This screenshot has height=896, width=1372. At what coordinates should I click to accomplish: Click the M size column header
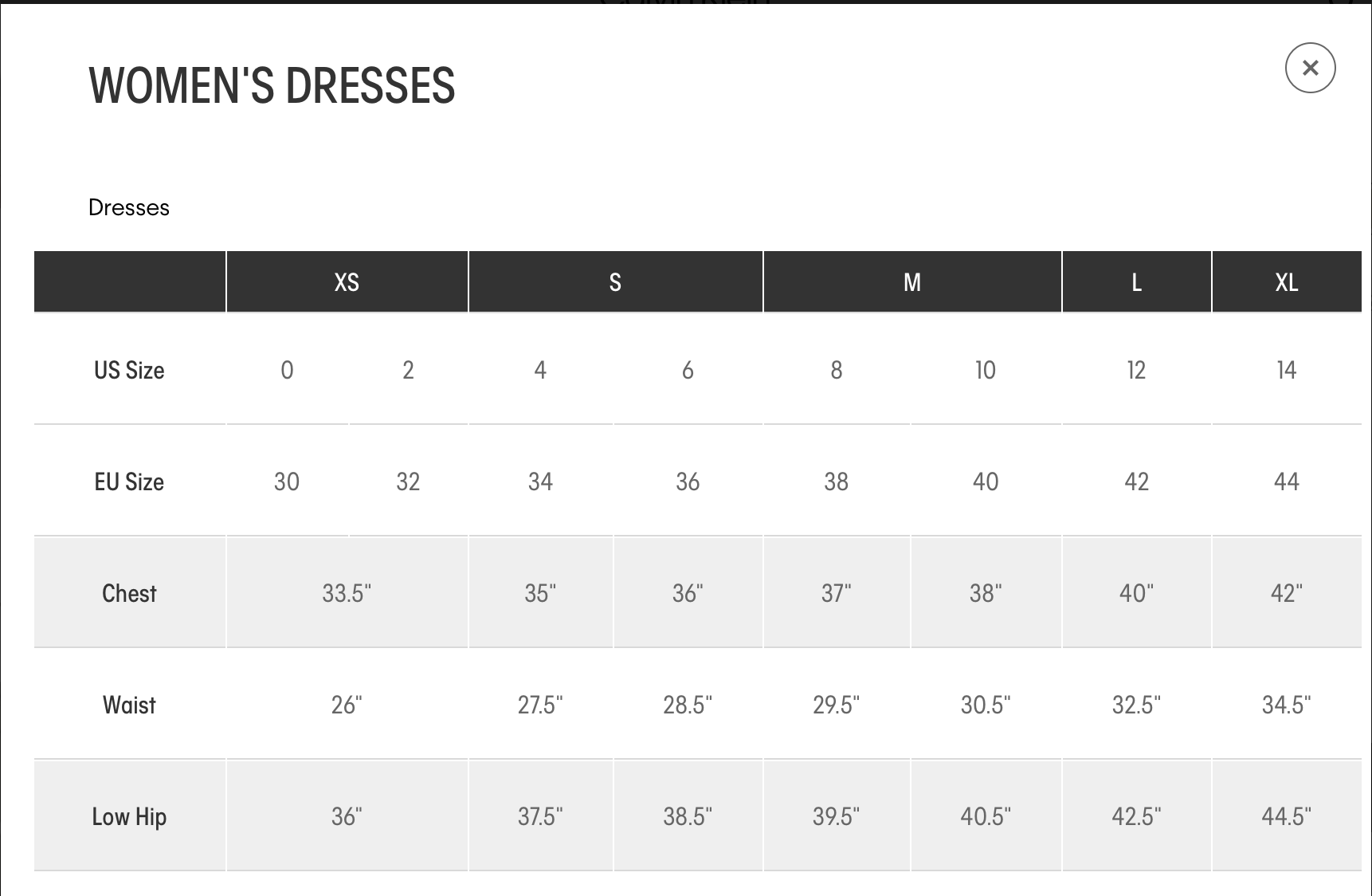click(912, 282)
